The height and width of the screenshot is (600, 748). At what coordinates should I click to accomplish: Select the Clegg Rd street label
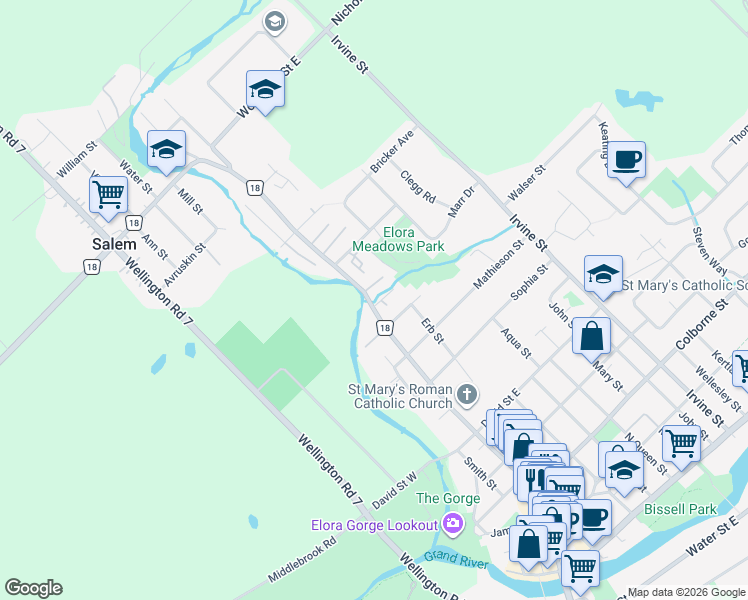pyautogui.click(x=418, y=186)
